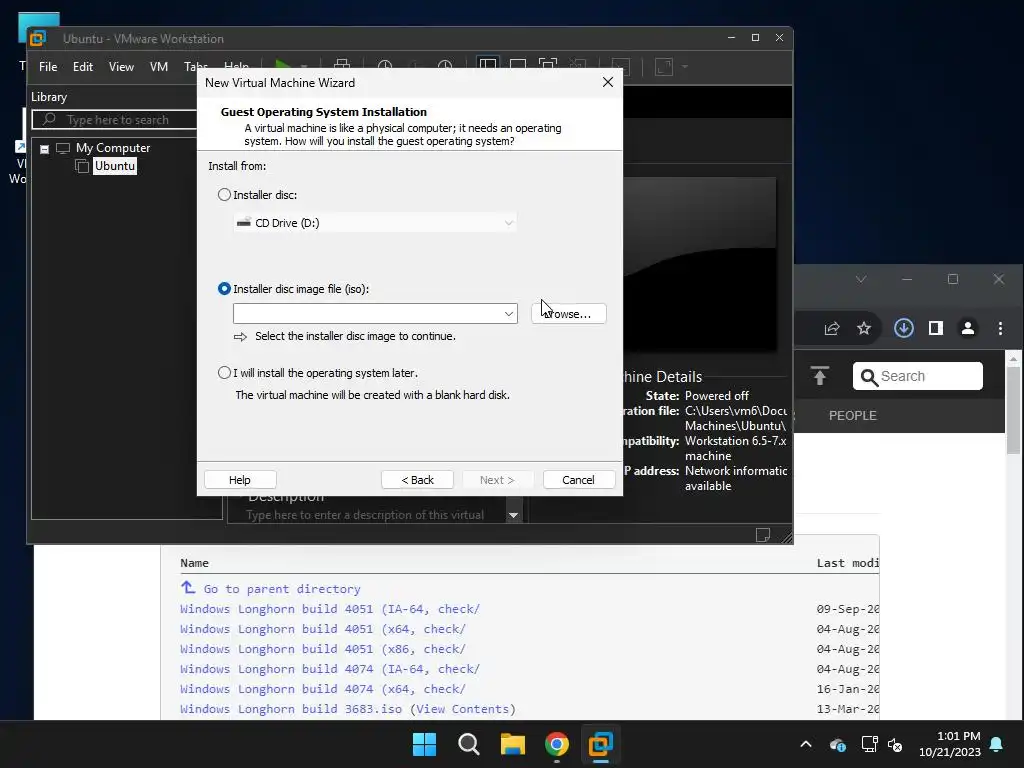Open Windows Longhorn build 4074 (x64 link
1024x768 pixels.
point(323,689)
